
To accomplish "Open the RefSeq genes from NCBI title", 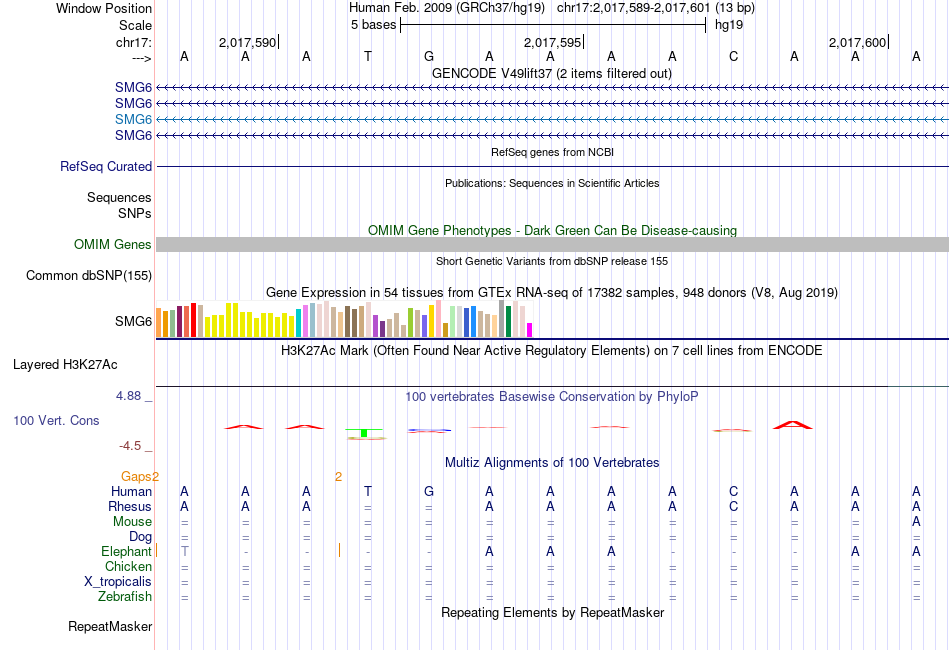I will [x=552, y=153].
